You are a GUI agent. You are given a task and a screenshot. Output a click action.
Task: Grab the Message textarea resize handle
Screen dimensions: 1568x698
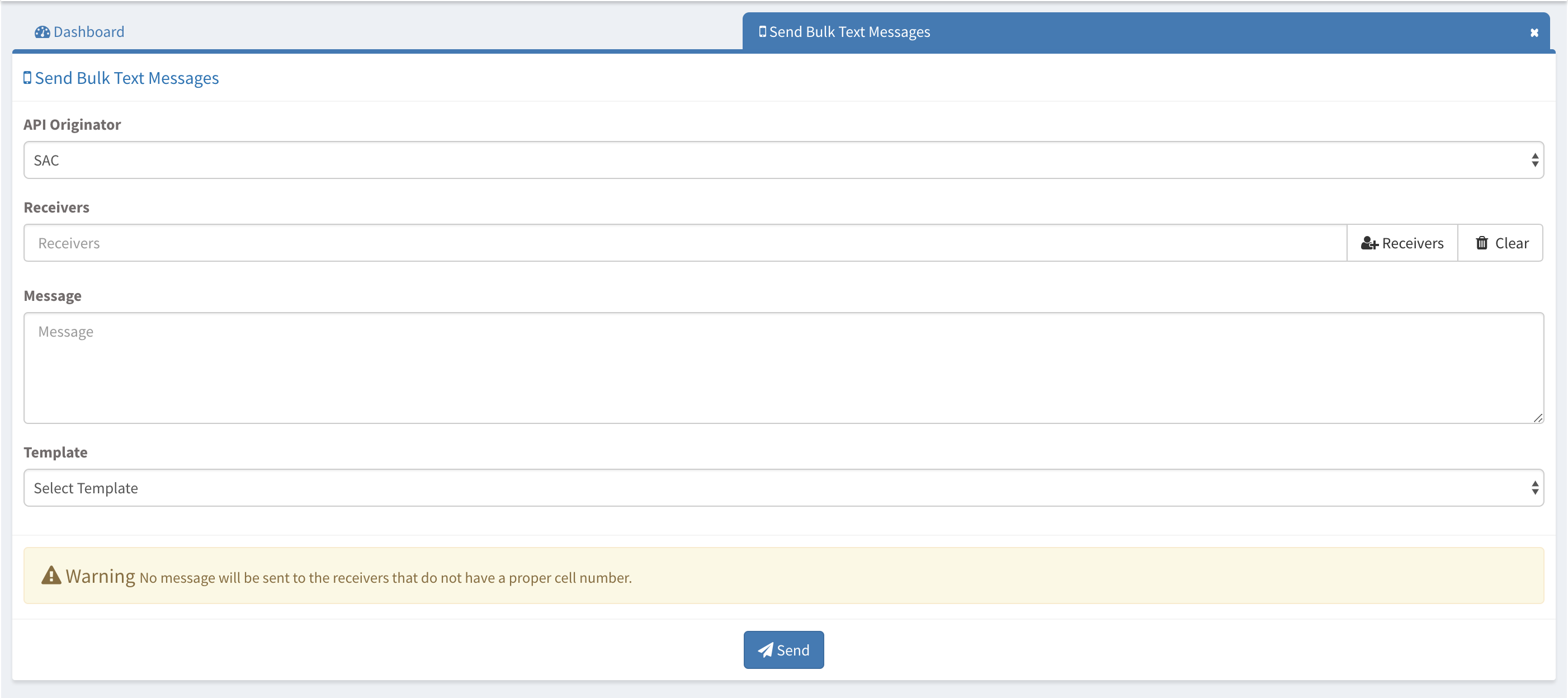pos(1538,417)
